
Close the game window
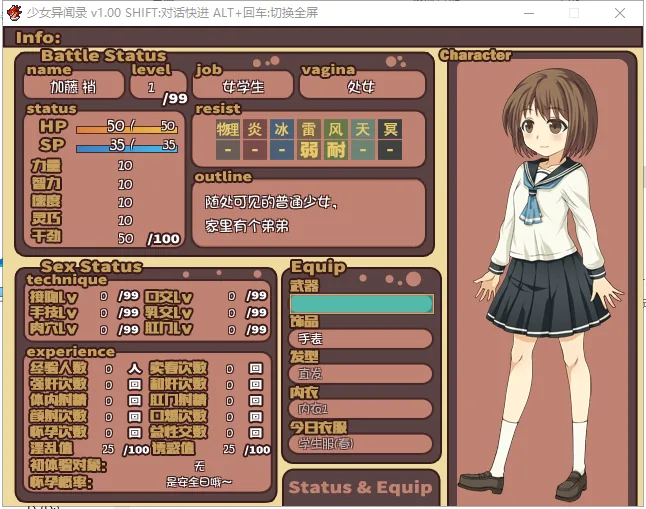[x=620, y=13]
